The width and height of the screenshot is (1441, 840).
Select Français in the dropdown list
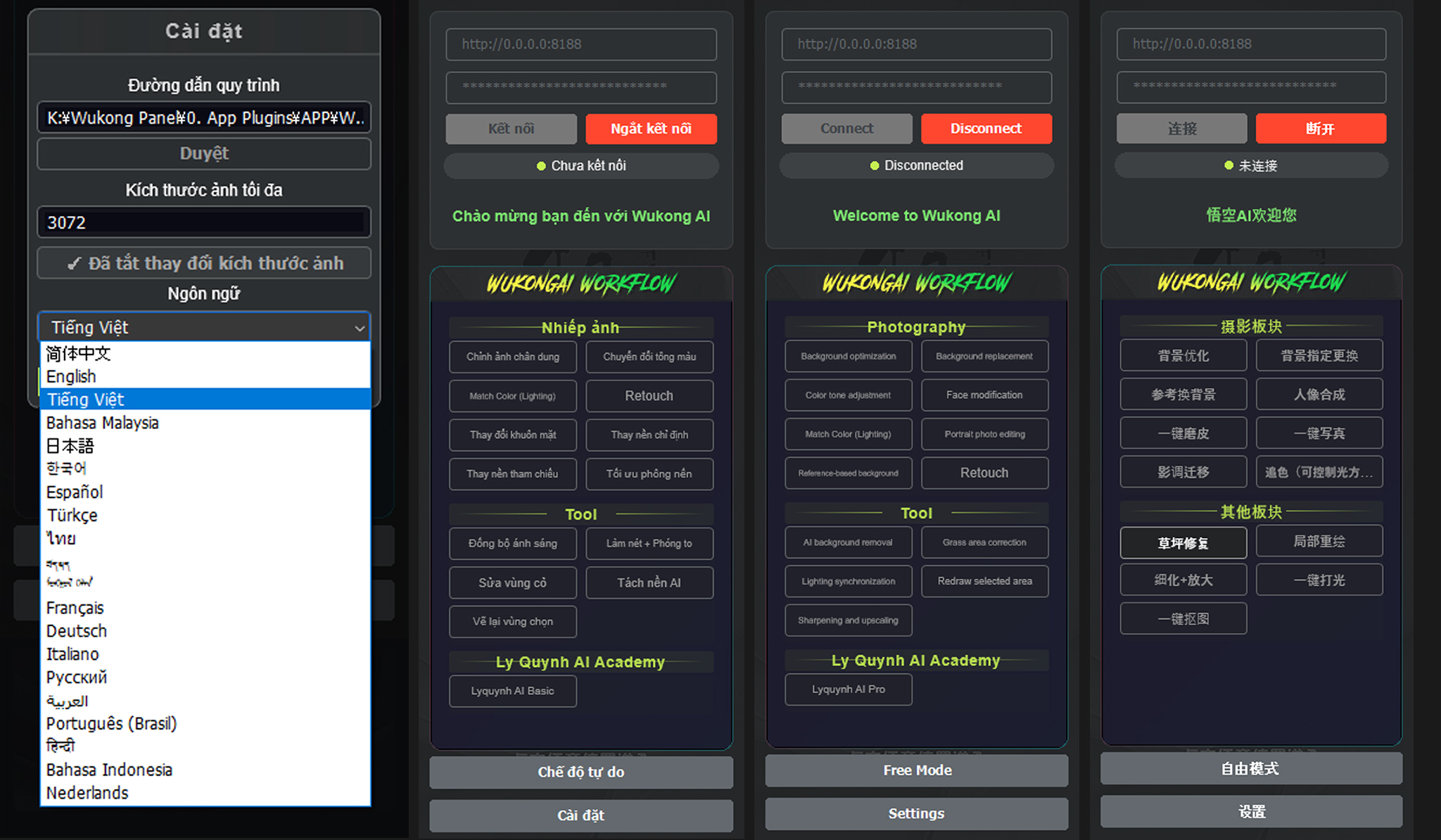(x=205, y=608)
